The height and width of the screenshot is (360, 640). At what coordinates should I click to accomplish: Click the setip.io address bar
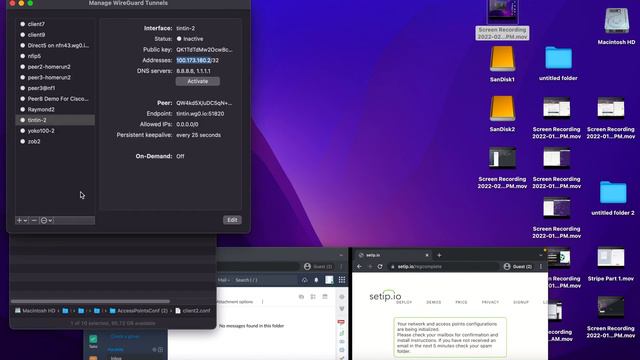coord(443,267)
